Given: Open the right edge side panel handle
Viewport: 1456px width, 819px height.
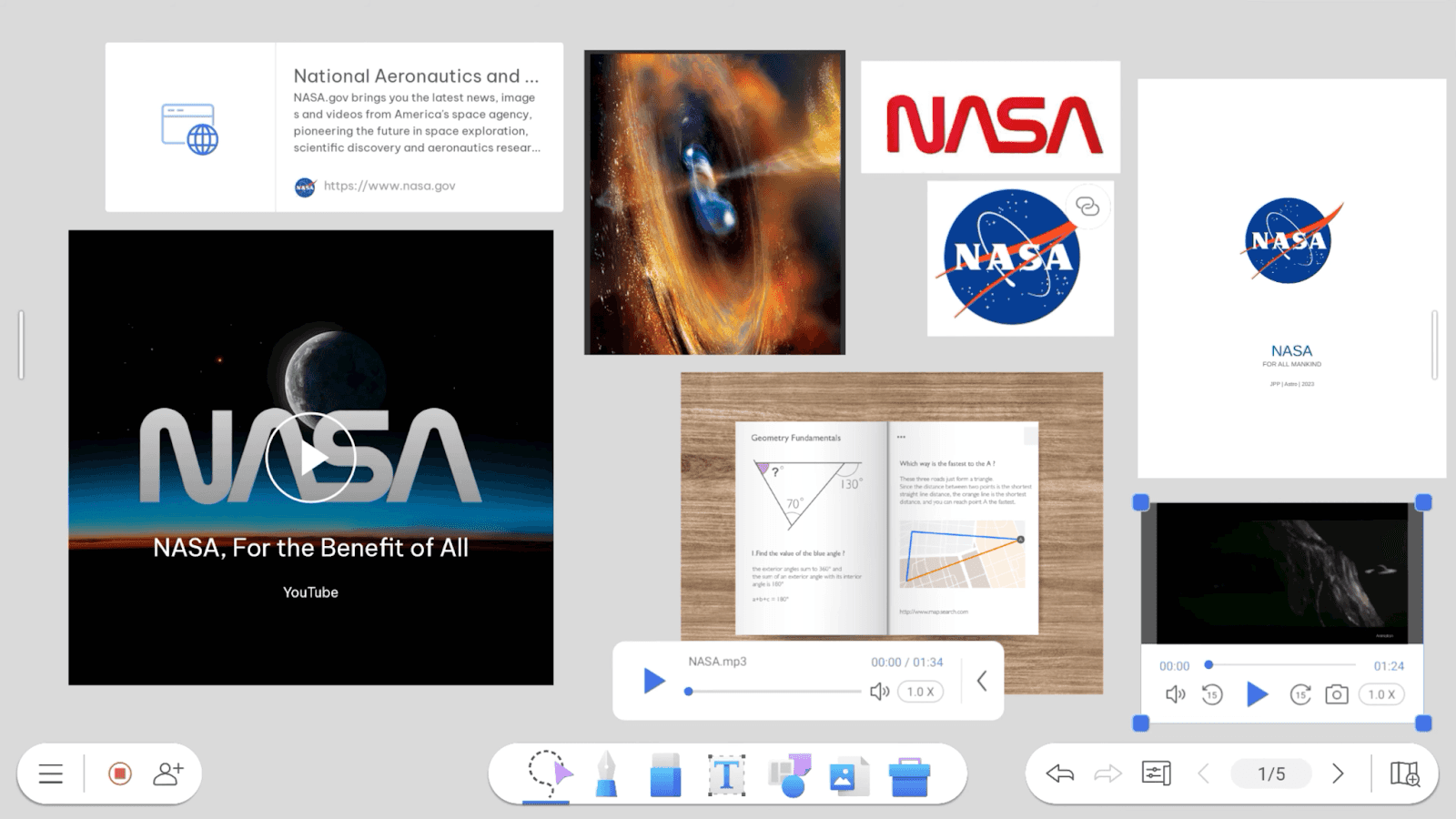Looking at the screenshot, I should [x=1435, y=345].
